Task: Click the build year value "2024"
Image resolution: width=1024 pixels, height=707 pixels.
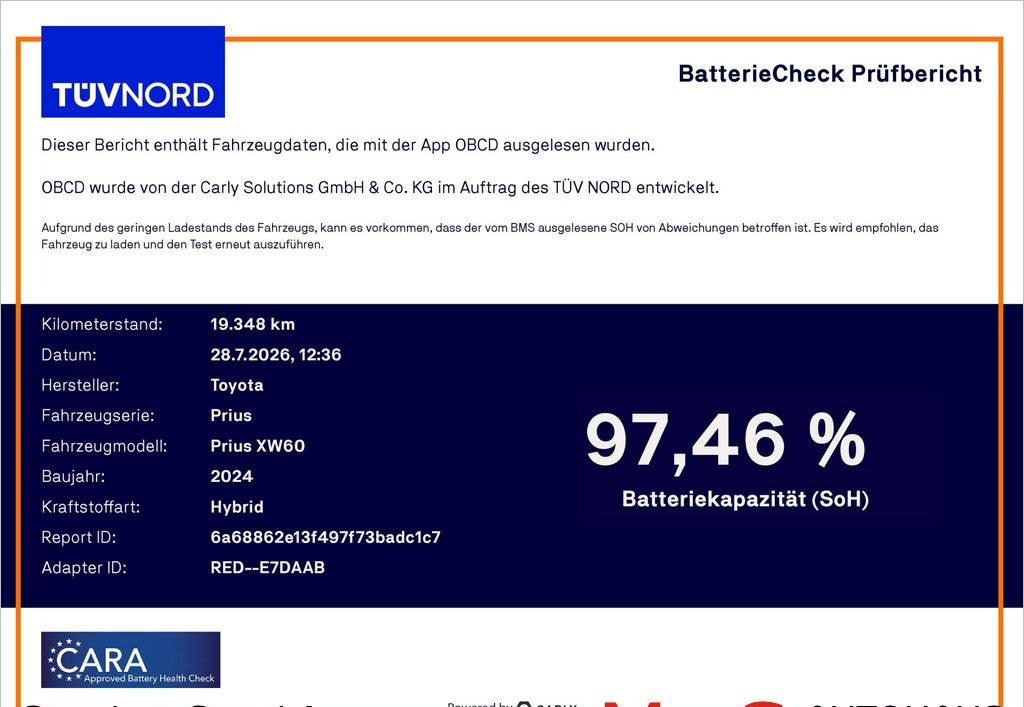Action: (232, 477)
